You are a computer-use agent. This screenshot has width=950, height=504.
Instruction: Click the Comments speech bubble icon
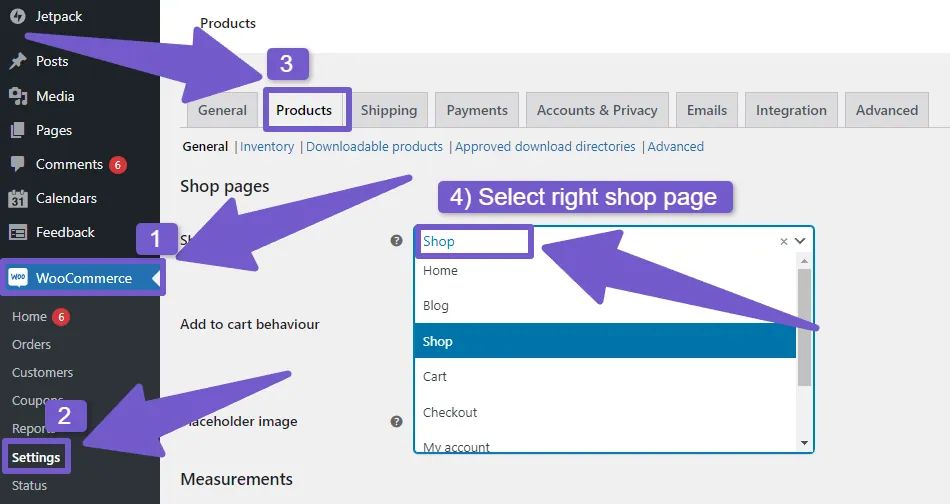[x=18, y=164]
